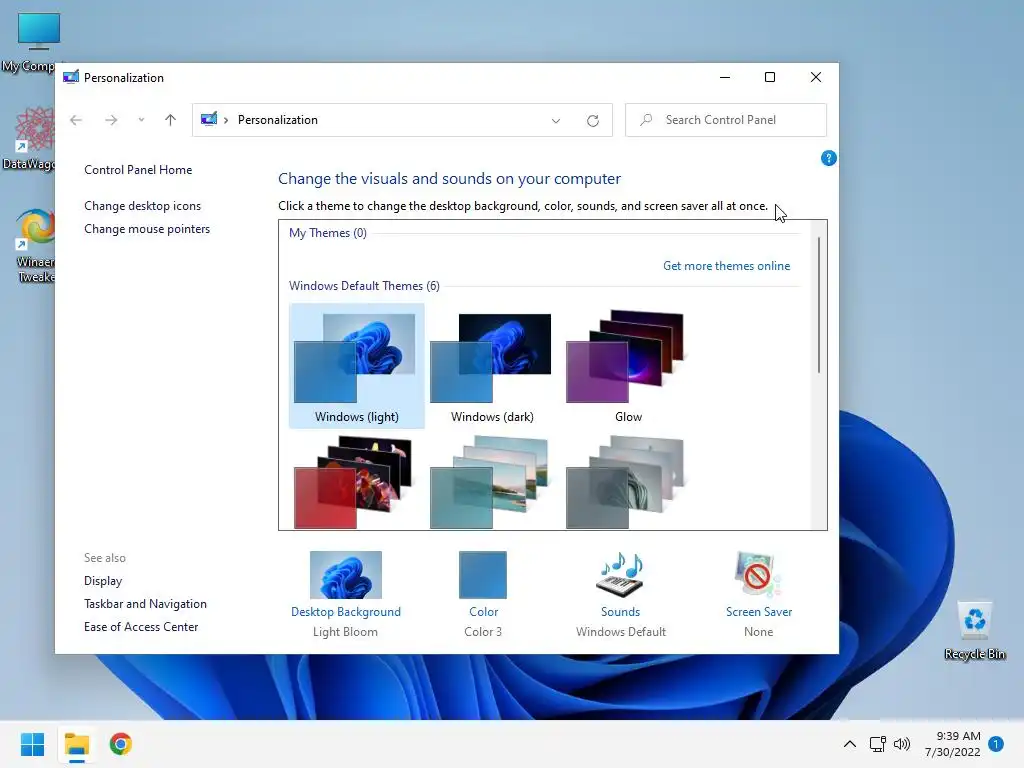Open Taskbar and Navigation link

[145, 604]
